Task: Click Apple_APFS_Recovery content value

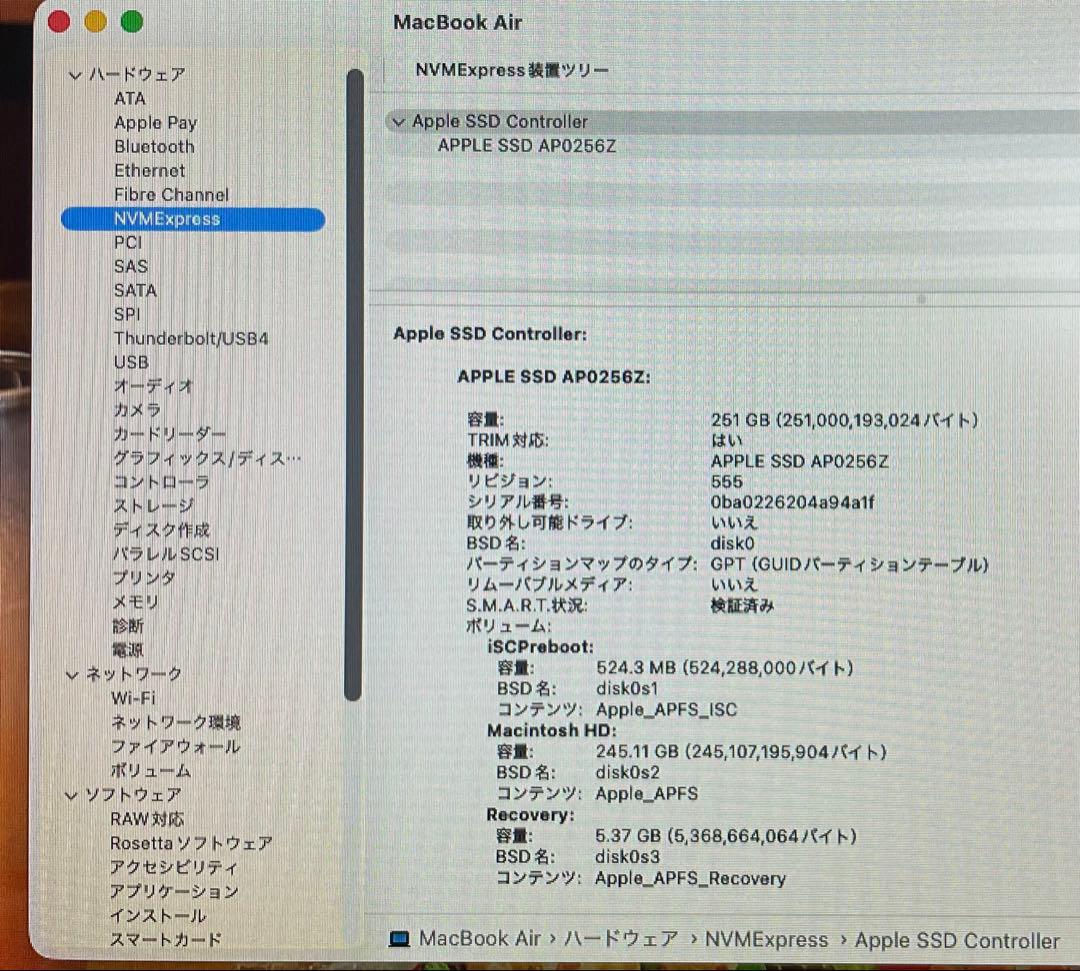Action: 690,879
